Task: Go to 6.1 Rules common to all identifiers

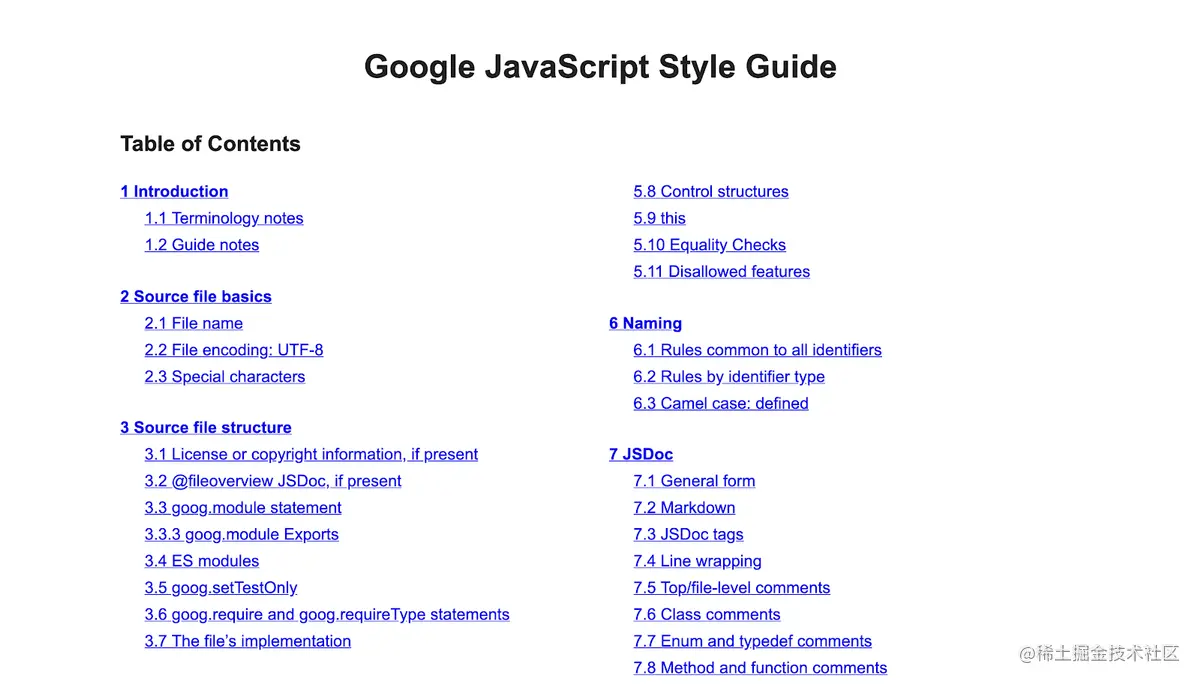Action: tap(758, 350)
